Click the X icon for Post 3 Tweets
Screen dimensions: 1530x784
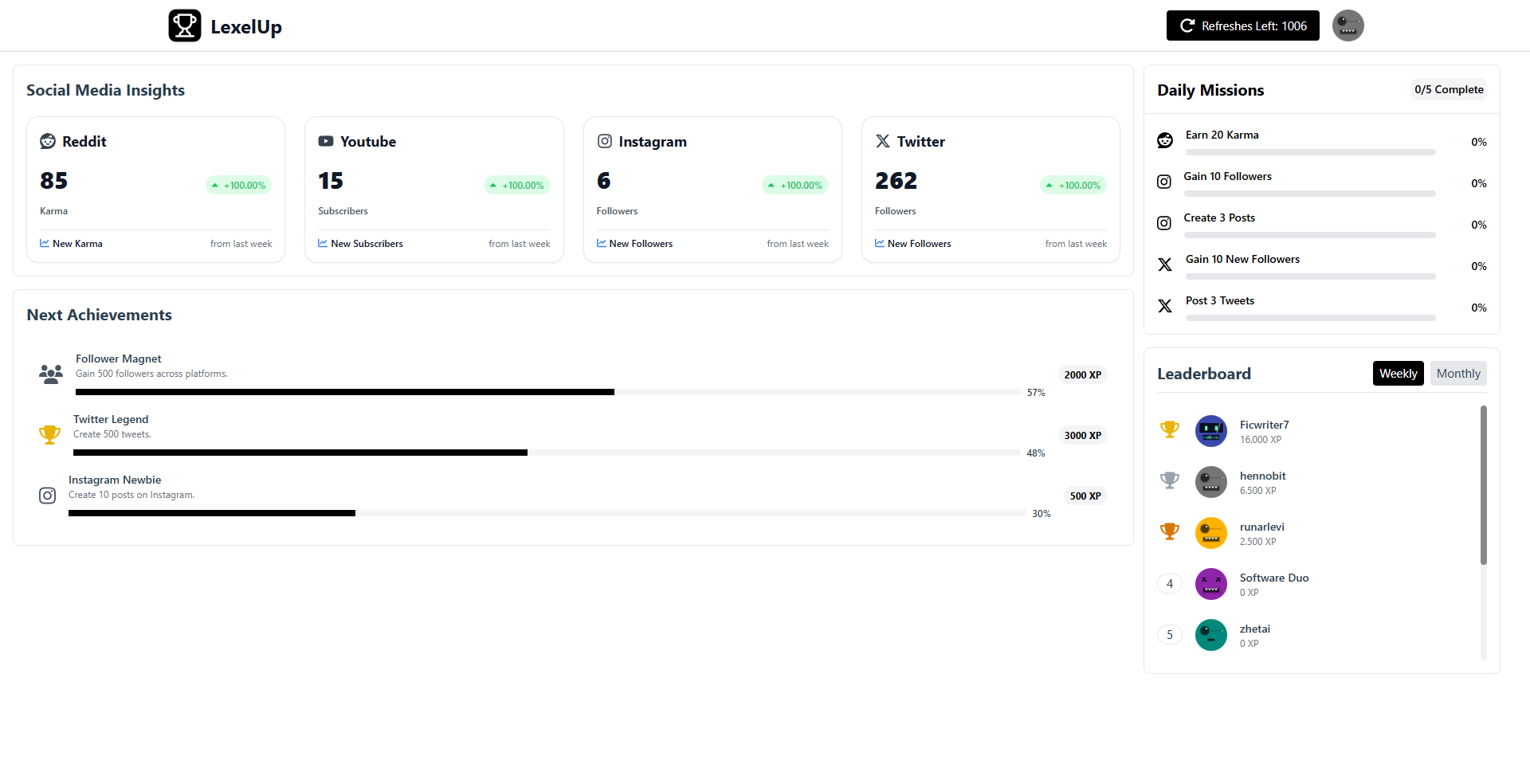point(1165,306)
